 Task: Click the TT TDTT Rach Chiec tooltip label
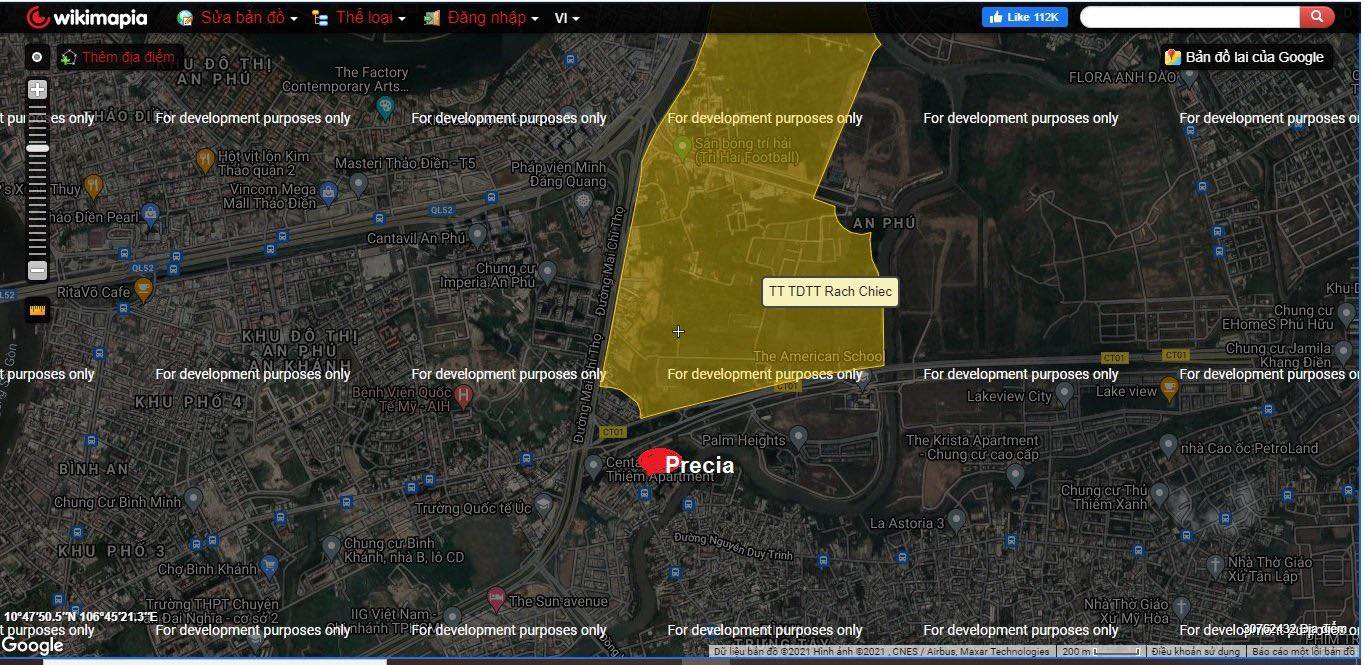click(x=830, y=292)
